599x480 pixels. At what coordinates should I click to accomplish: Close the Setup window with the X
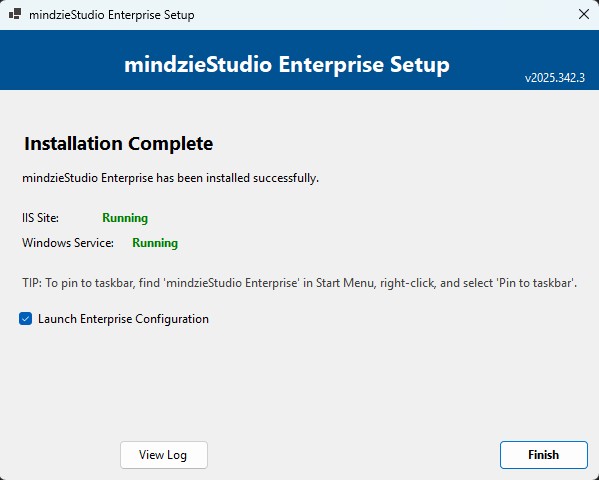tap(583, 15)
